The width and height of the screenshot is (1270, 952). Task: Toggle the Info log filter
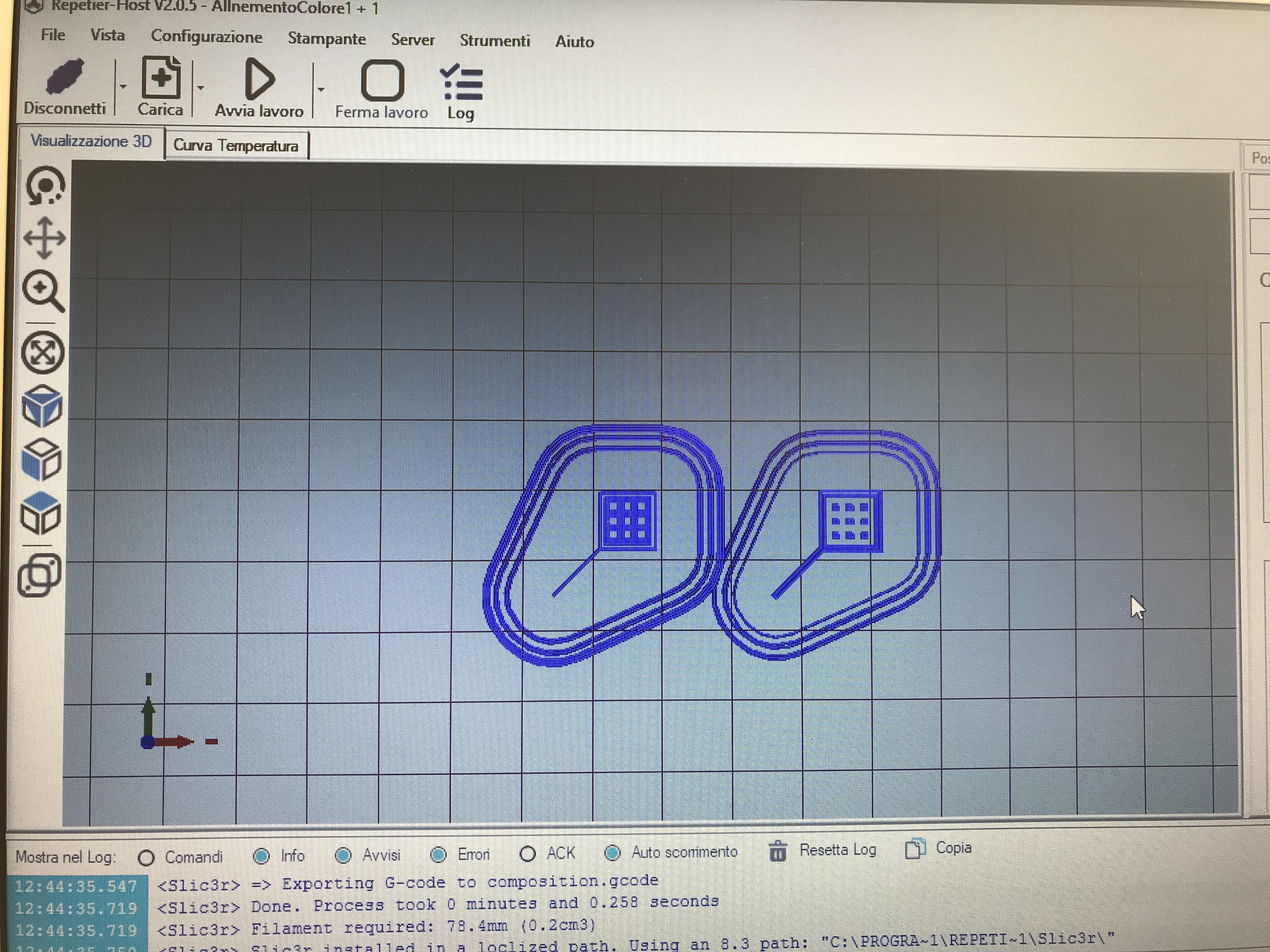[x=261, y=856]
